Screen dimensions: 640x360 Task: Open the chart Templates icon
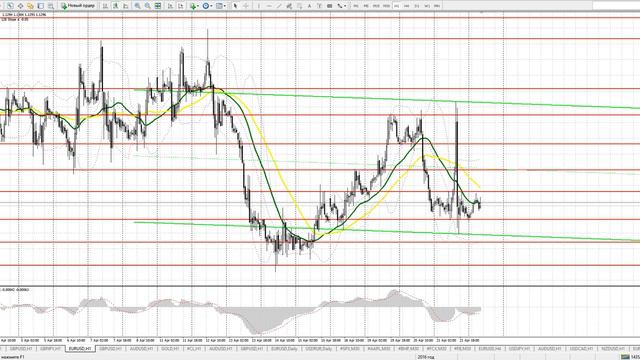[219, 6]
